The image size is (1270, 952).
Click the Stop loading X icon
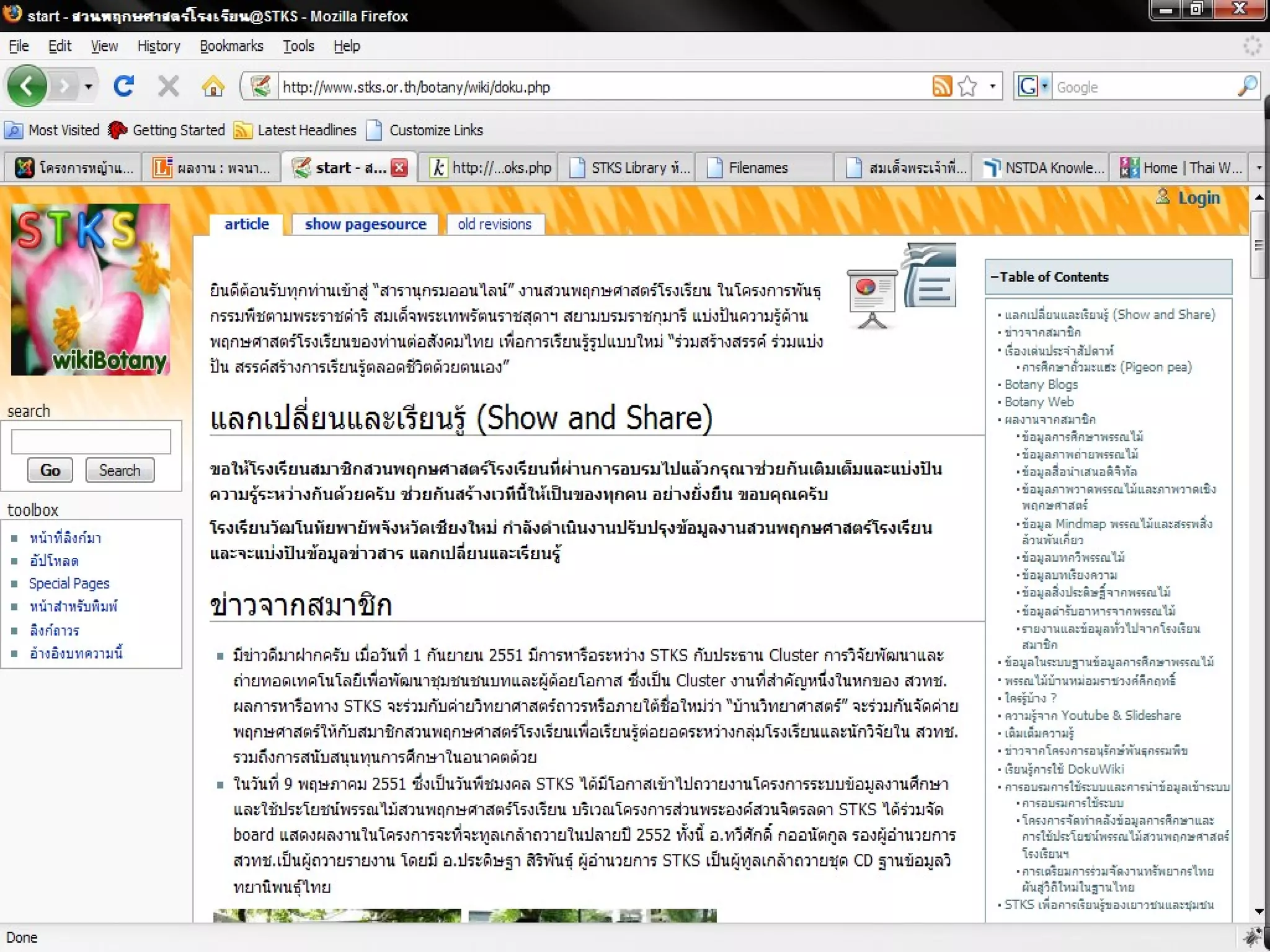pyautogui.click(x=168, y=86)
